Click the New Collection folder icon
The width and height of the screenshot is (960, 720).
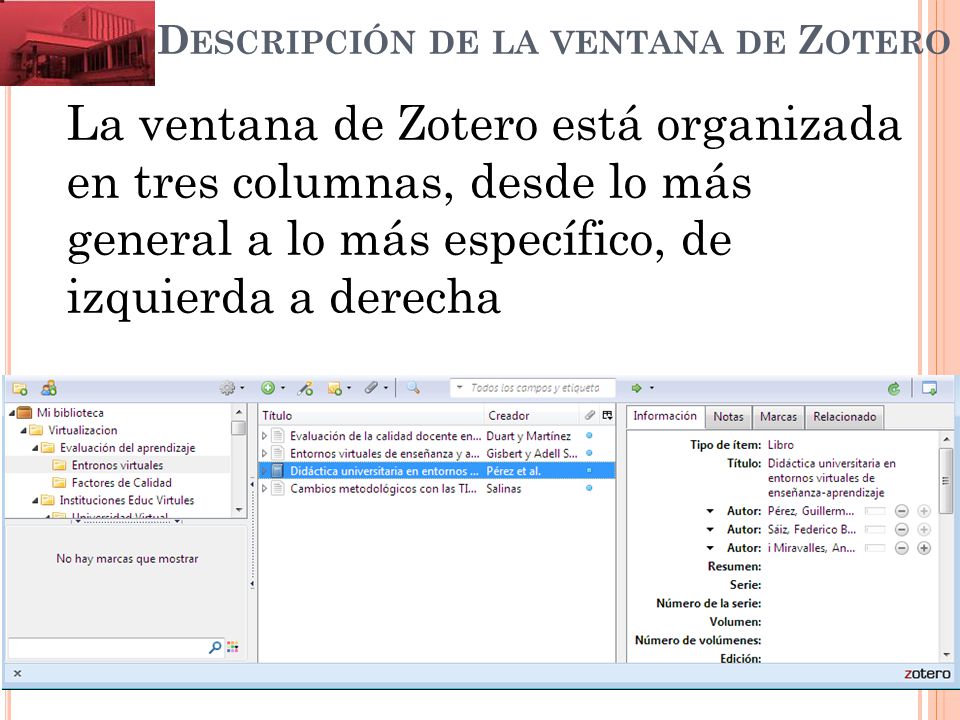pos(20,388)
